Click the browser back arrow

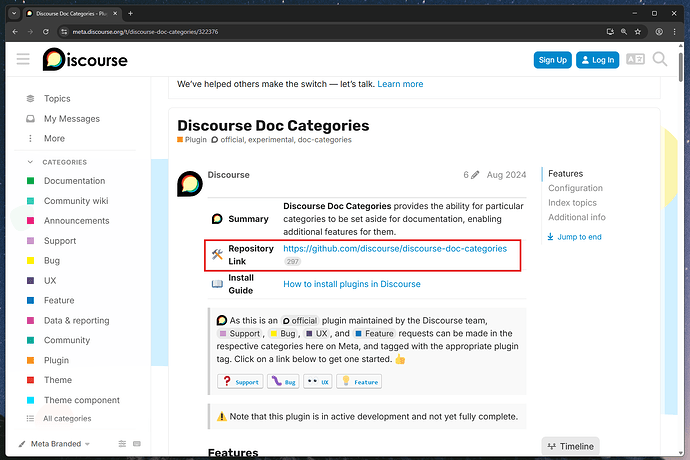click(x=15, y=32)
